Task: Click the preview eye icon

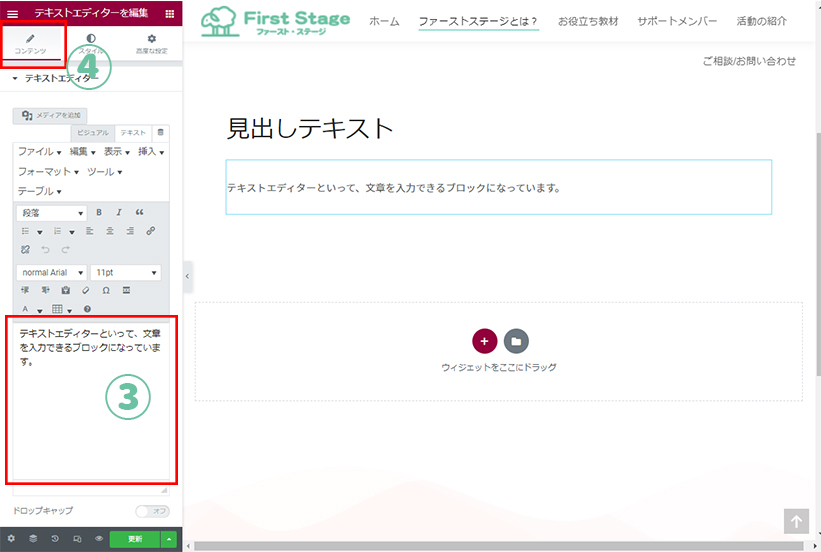Action: (x=99, y=539)
